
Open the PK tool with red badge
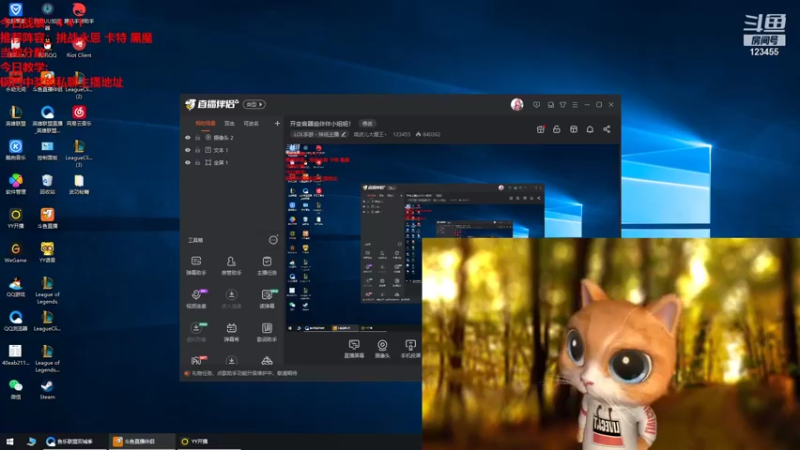click(196, 361)
